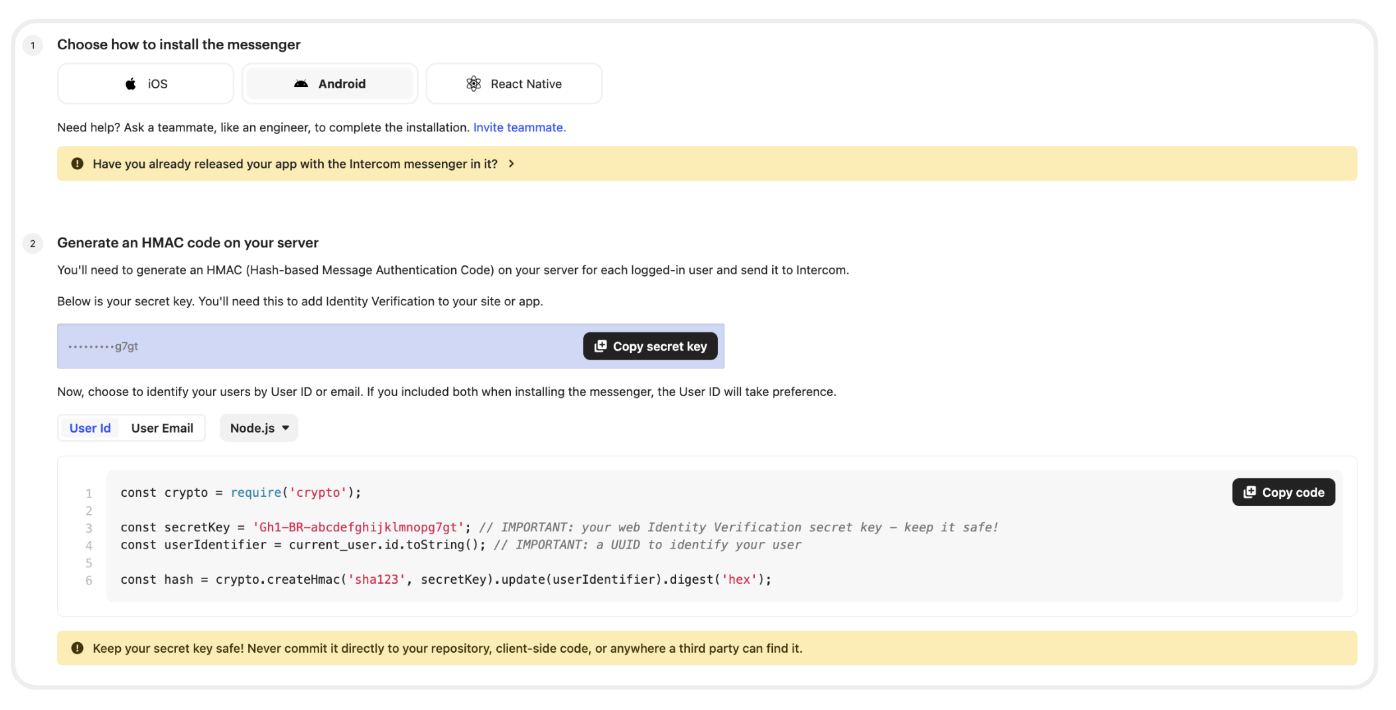Click the text "Below is your secret key."
Viewport: 1396px width, 710px height.
point(126,301)
